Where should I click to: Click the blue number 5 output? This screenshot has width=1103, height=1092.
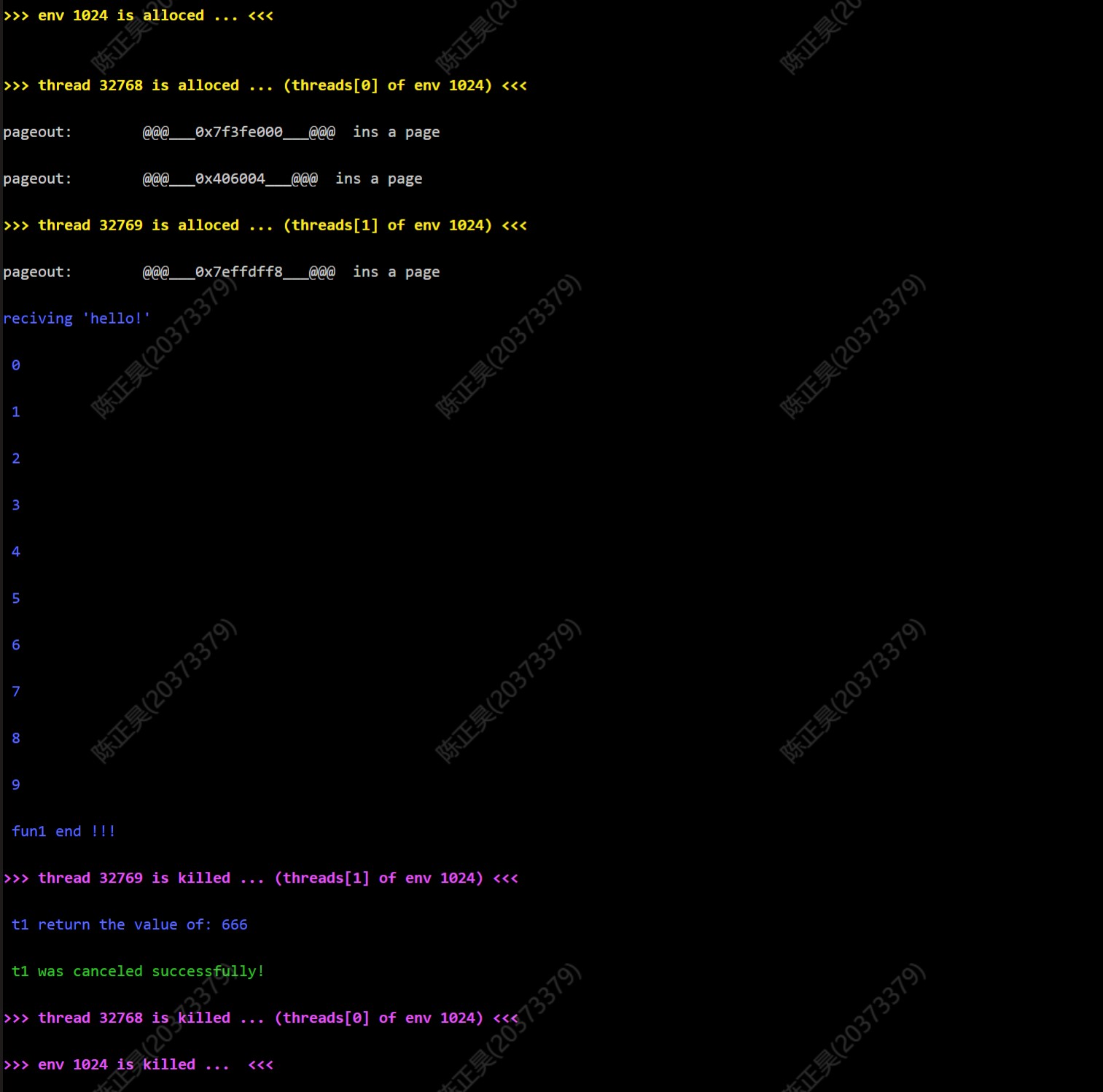click(16, 598)
